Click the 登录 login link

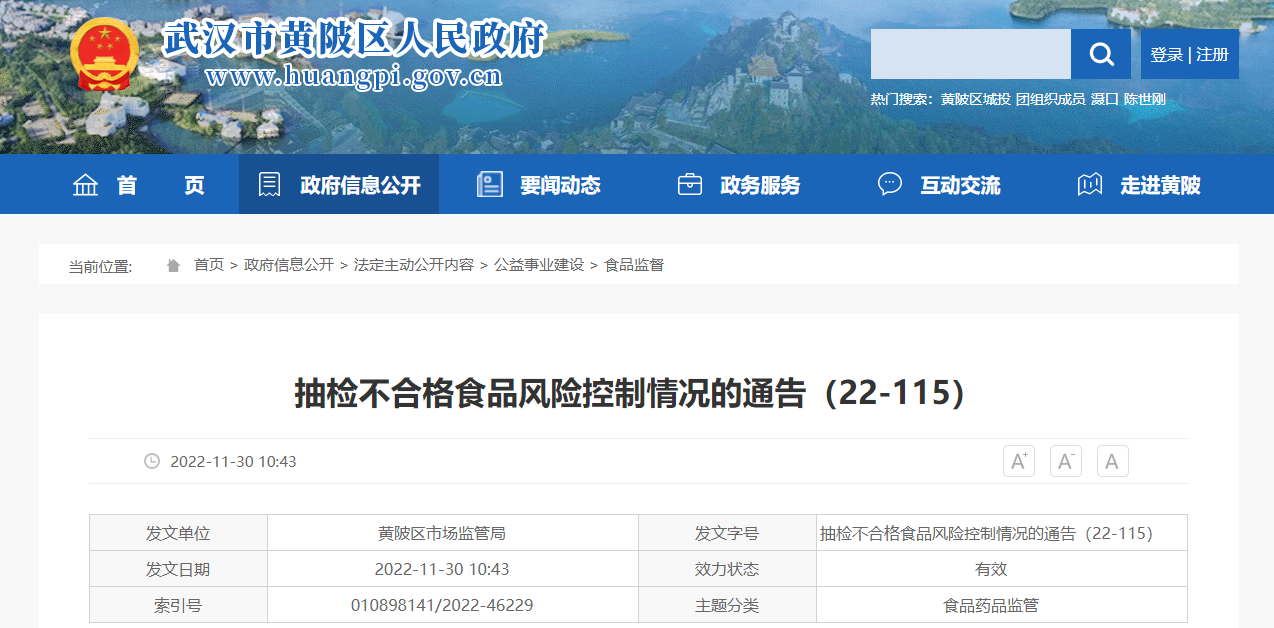1166,55
